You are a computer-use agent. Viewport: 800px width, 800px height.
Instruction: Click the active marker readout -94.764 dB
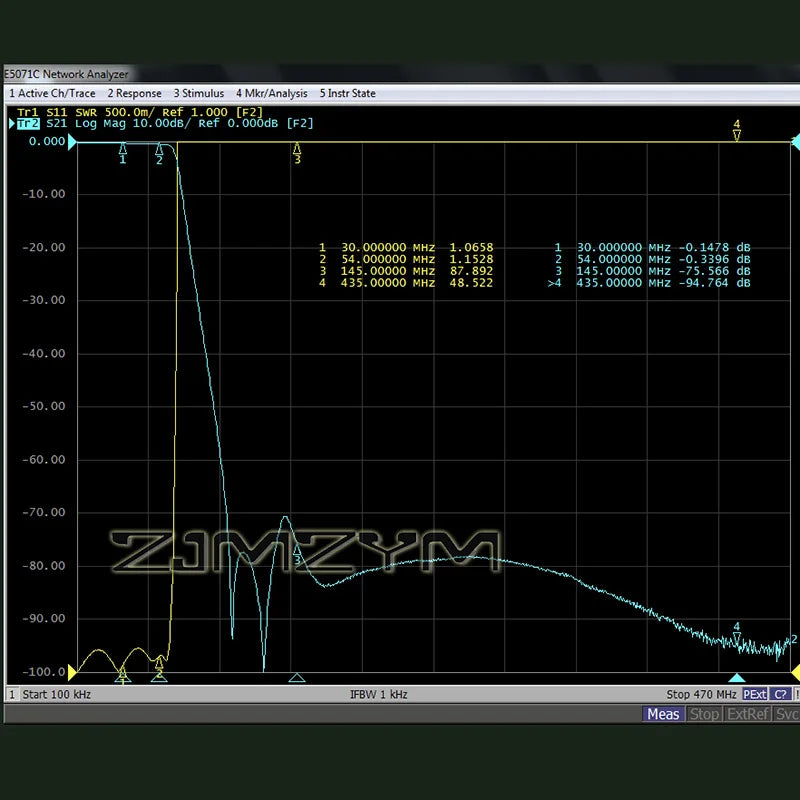click(714, 283)
